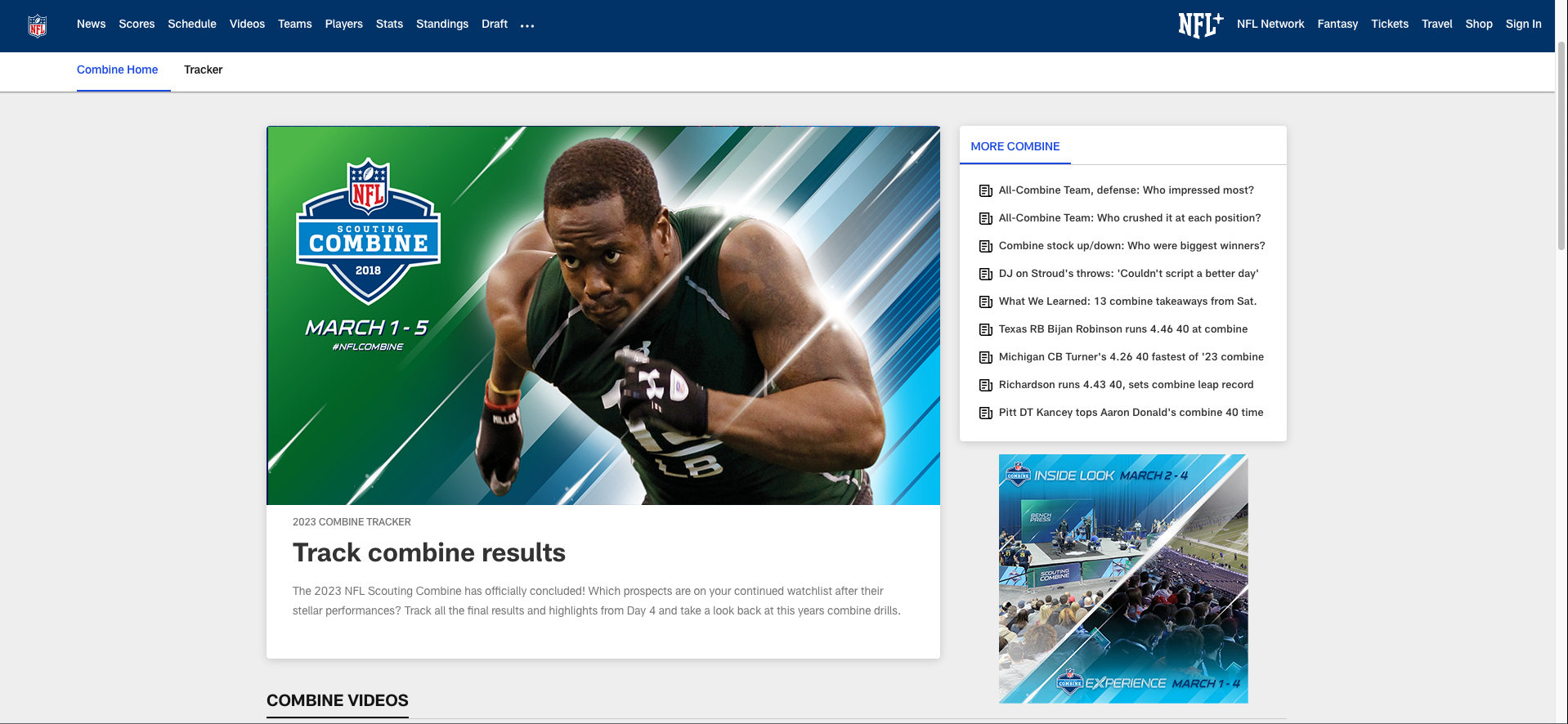Read Richardson runs 4.43 40 article

point(1127,385)
